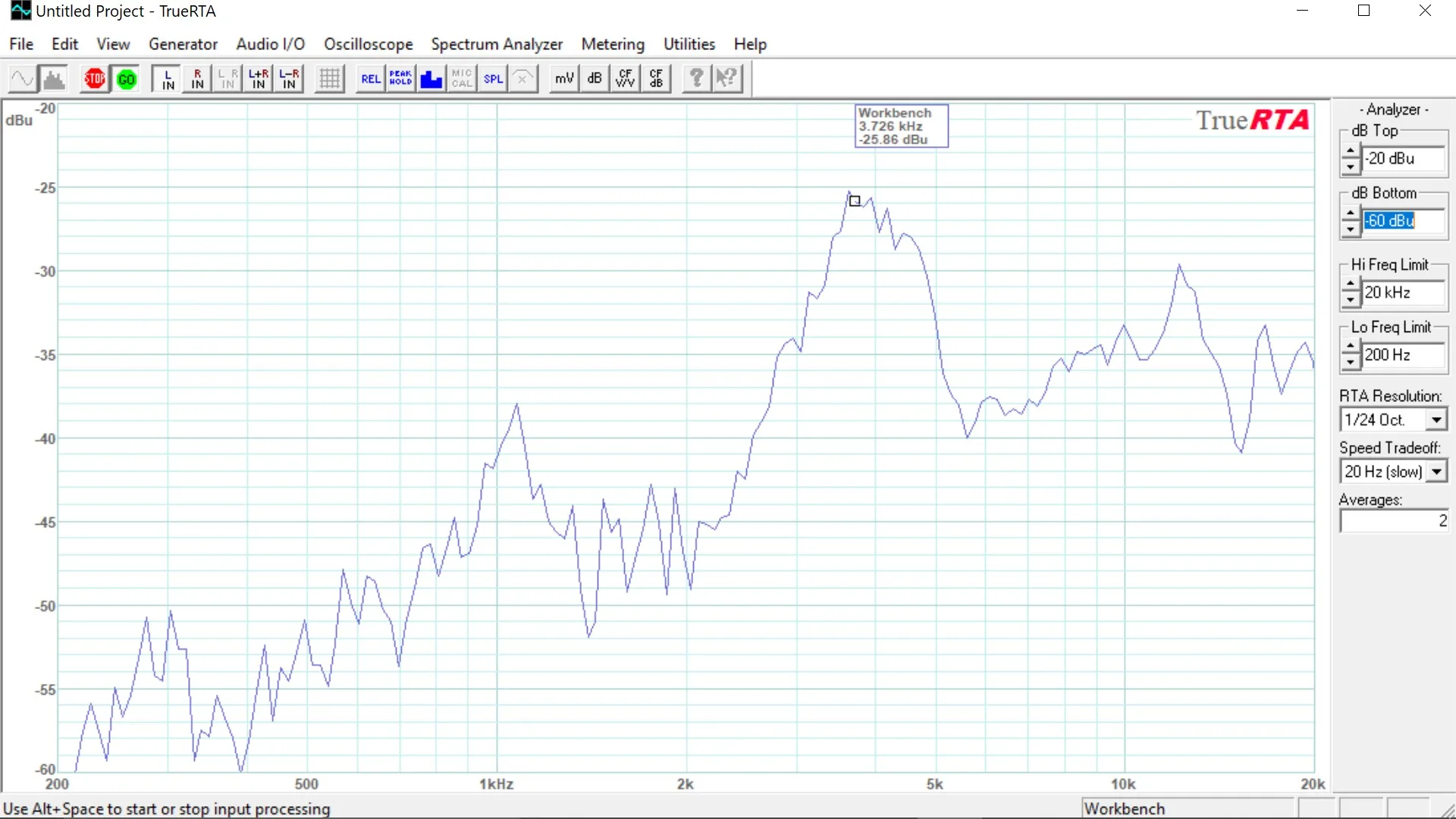Image resolution: width=1456 pixels, height=819 pixels.
Task: Toggle the bar graph display icon
Action: 431,78
